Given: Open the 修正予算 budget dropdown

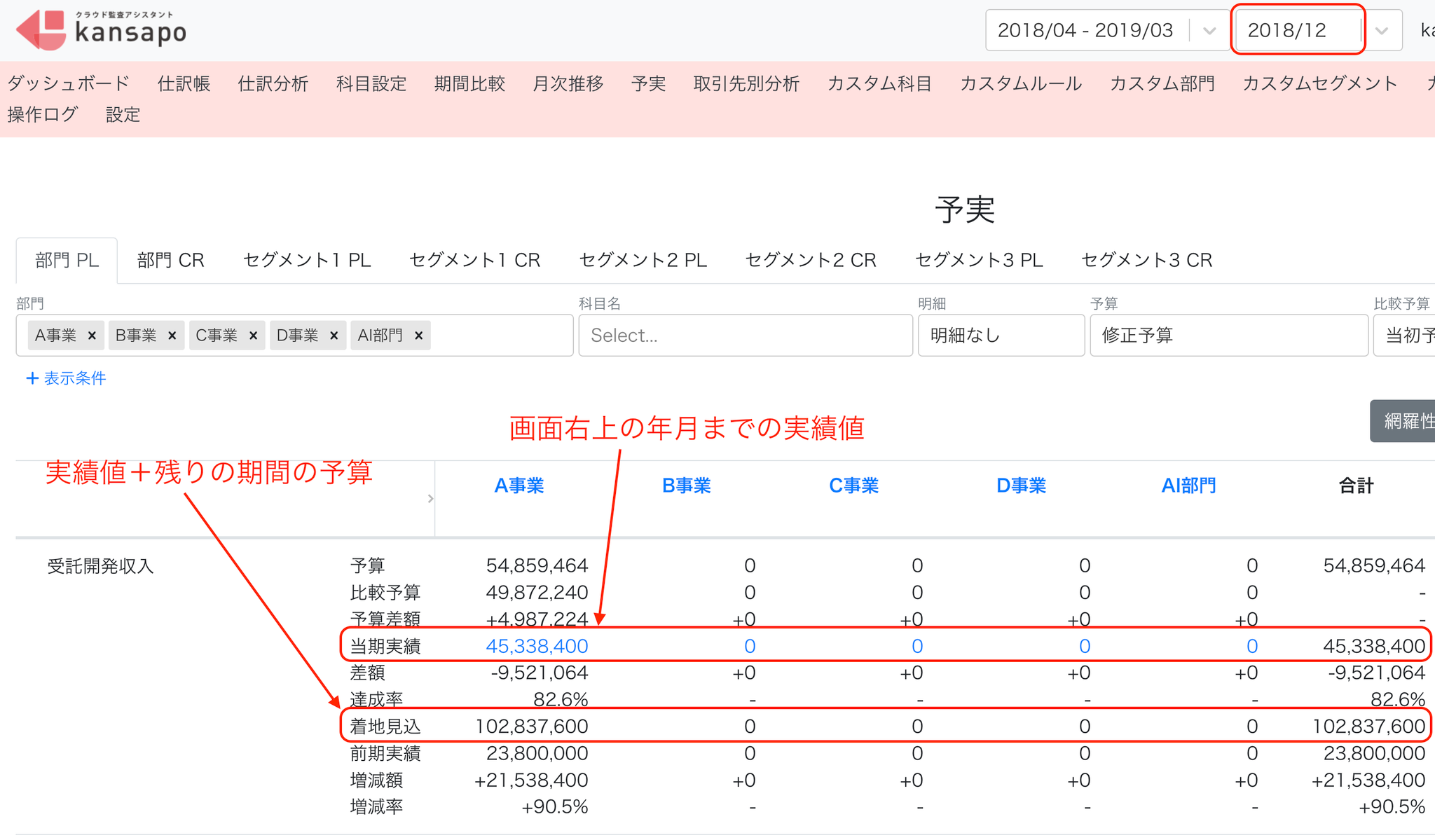Looking at the screenshot, I should [1229, 336].
